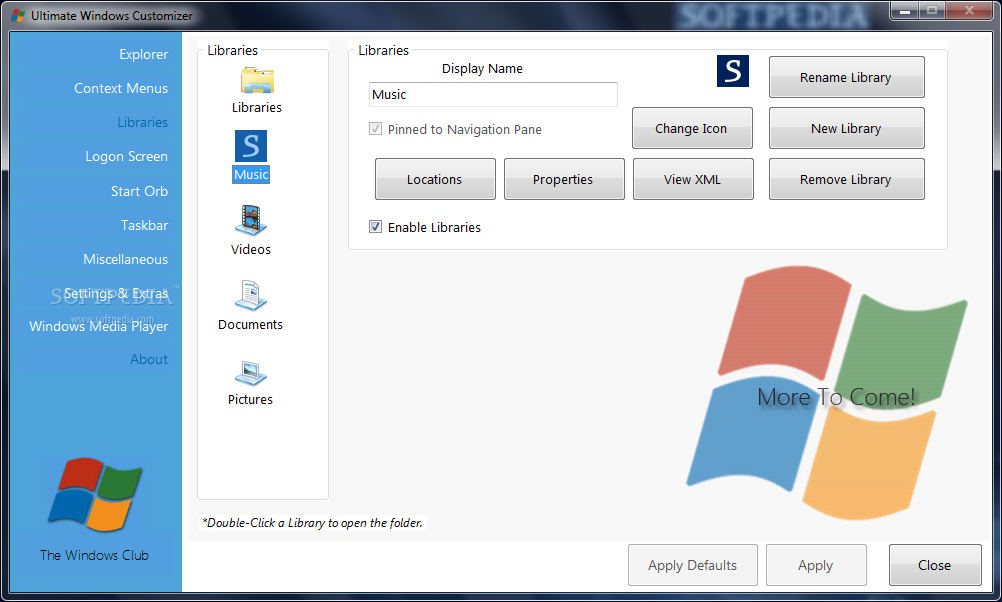Minimize the Ultimate Windows Customizer window
The width and height of the screenshot is (1002, 602).
905,11
